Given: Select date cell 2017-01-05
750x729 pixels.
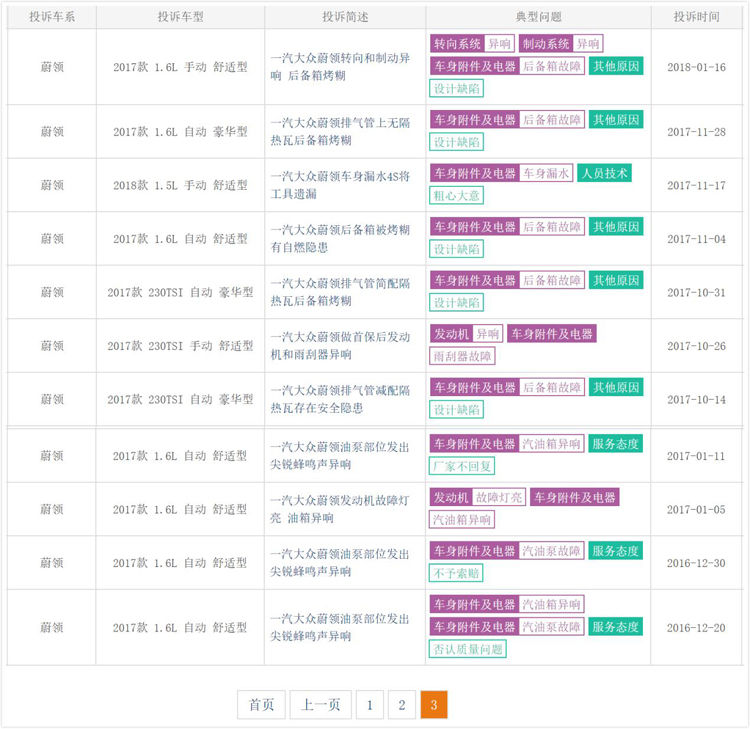Looking at the screenshot, I should coord(696,509).
